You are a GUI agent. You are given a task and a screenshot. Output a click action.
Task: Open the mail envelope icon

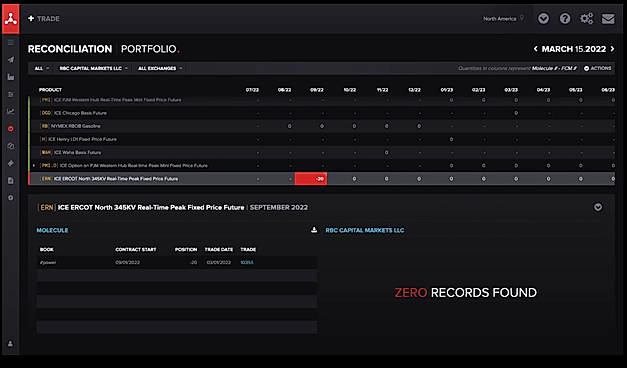[x=608, y=18]
